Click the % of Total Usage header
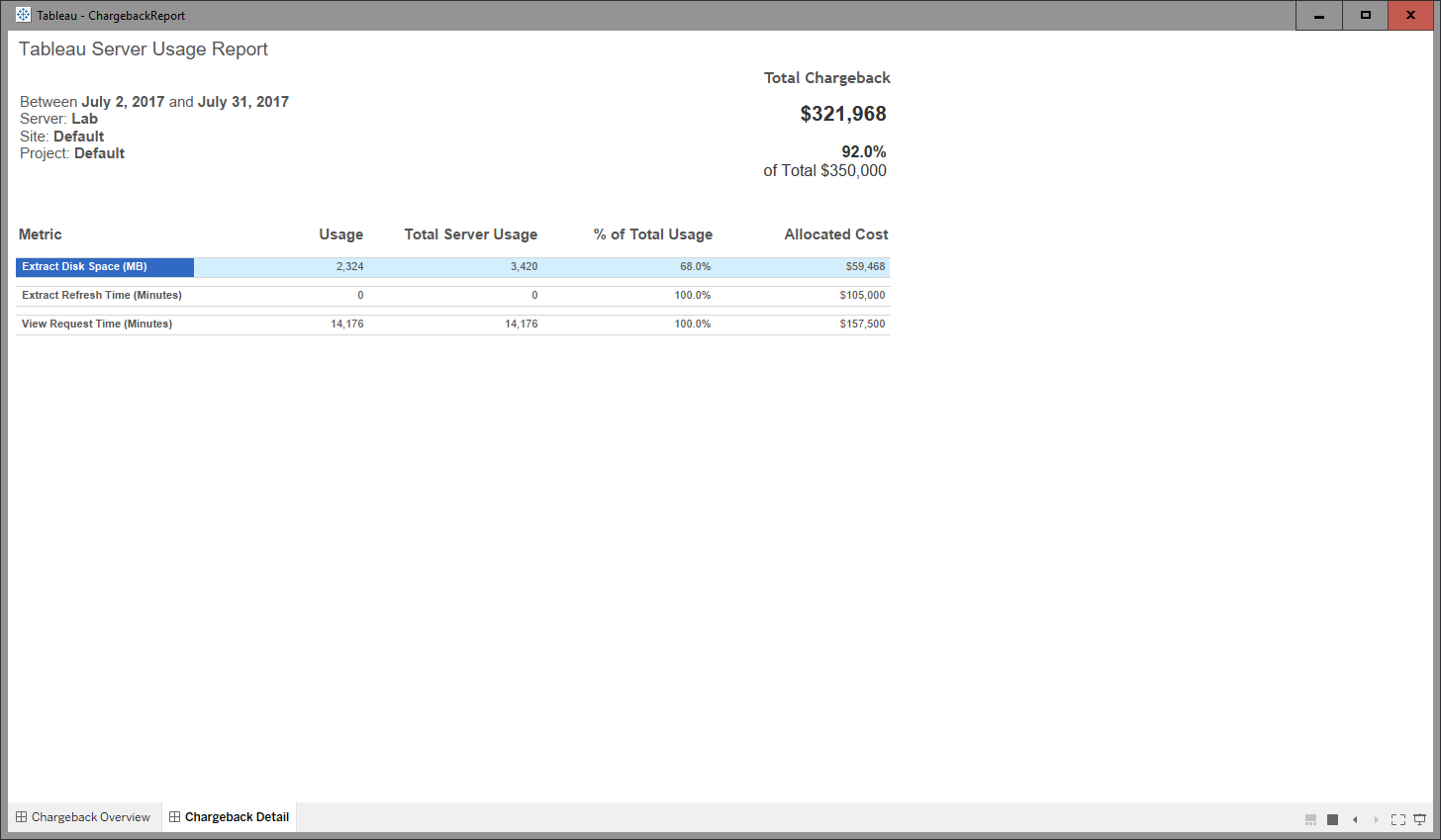1441x840 pixels. click(x=653, y=234)
